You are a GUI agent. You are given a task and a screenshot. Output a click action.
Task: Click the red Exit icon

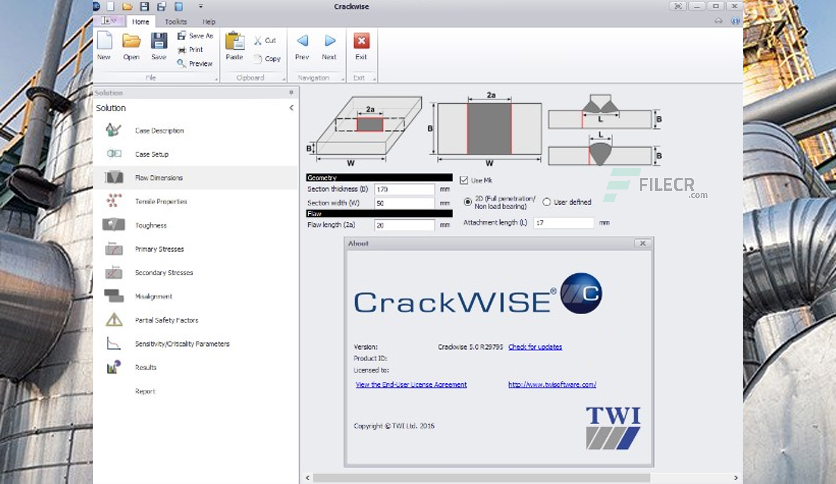[361, 41]
